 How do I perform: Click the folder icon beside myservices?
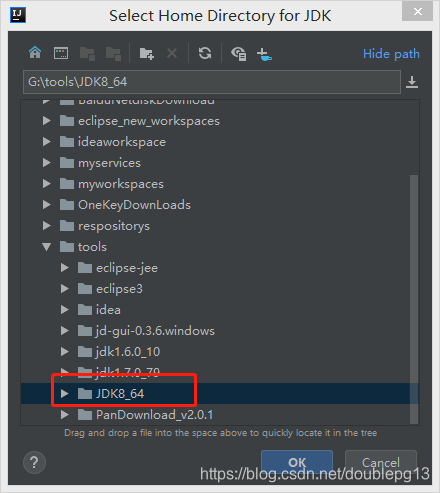pyautogui.click(x=67, y=162)
